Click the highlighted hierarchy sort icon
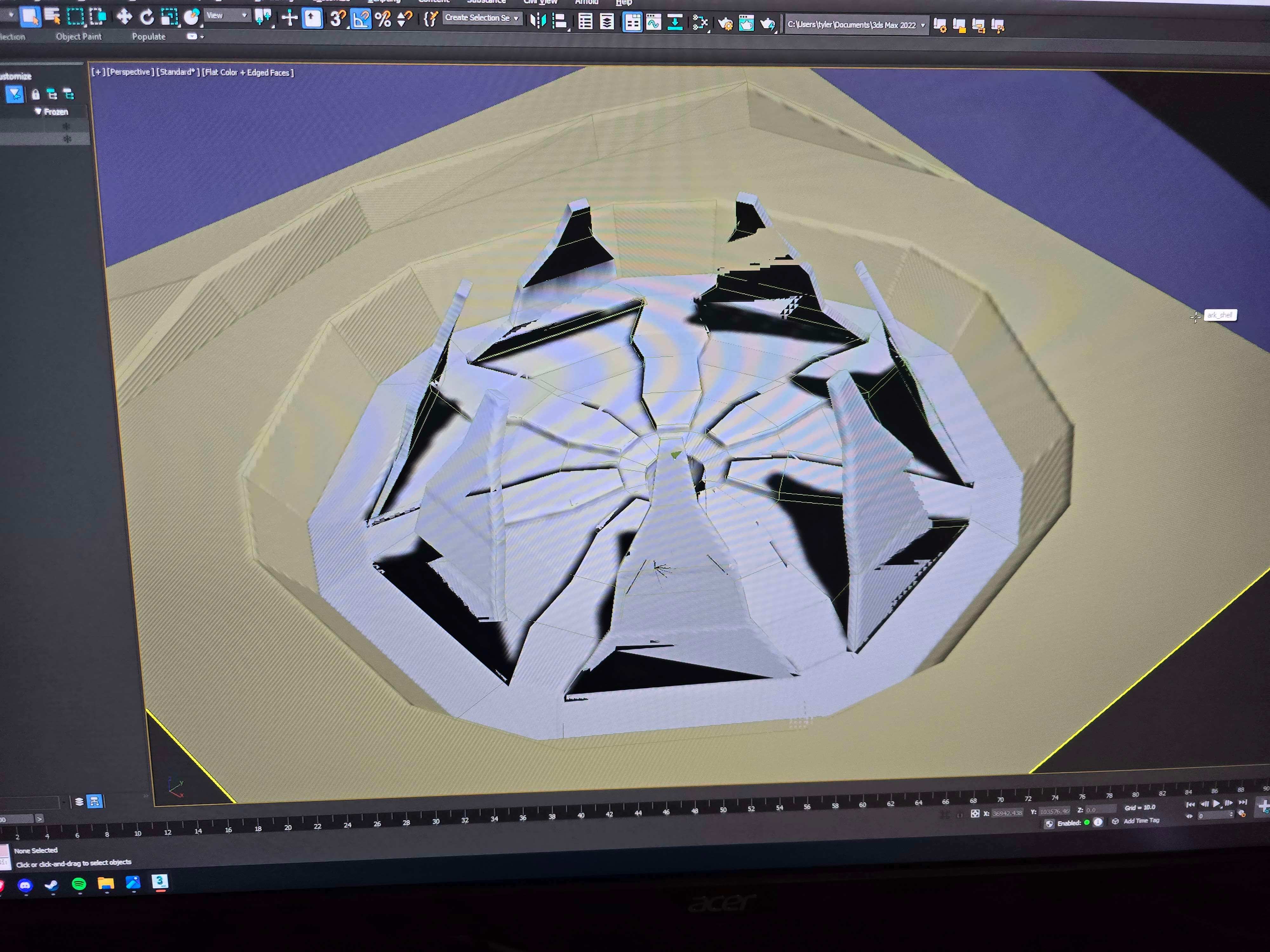 (95, 801)
